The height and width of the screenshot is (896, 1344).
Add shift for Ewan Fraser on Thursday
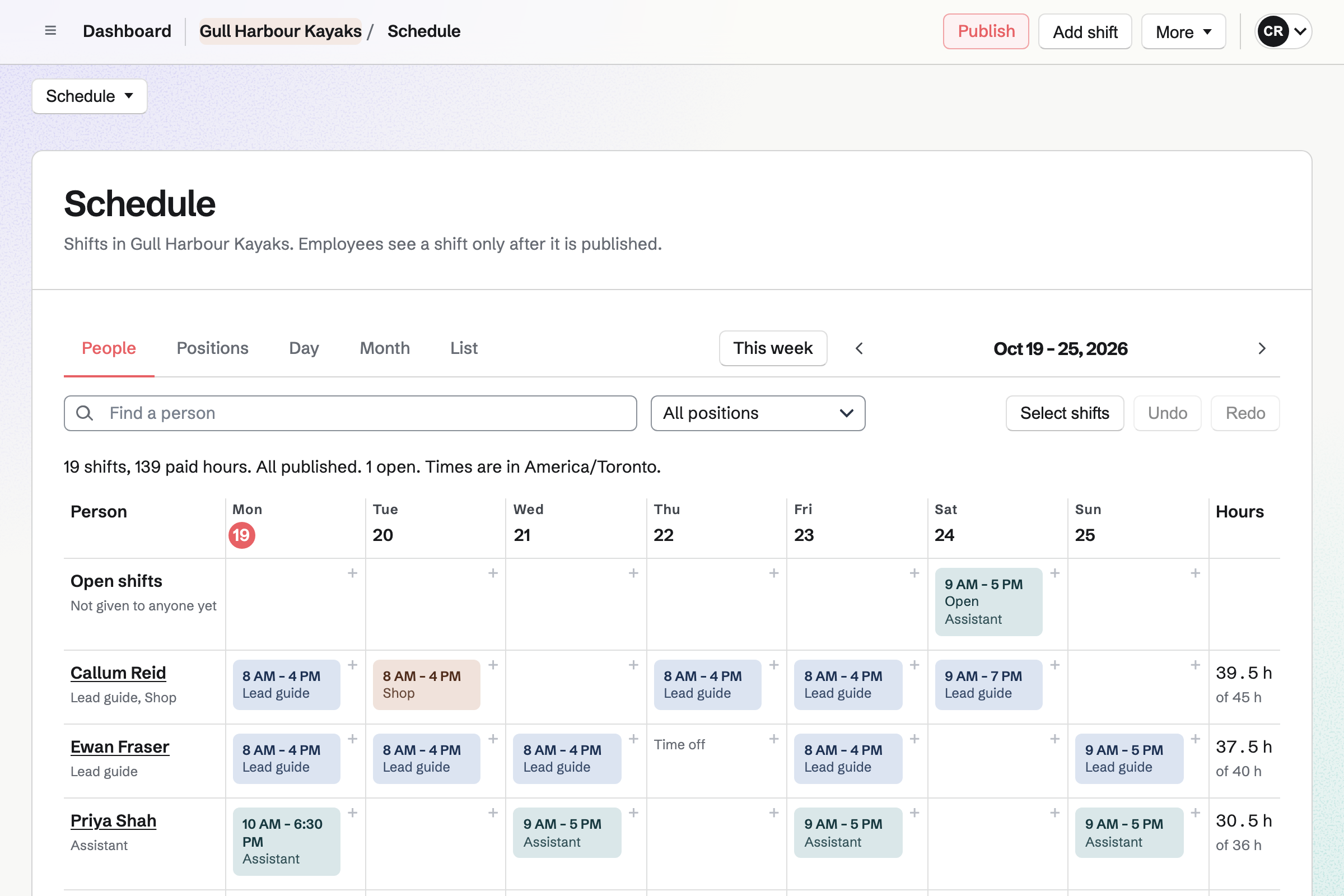774,739
